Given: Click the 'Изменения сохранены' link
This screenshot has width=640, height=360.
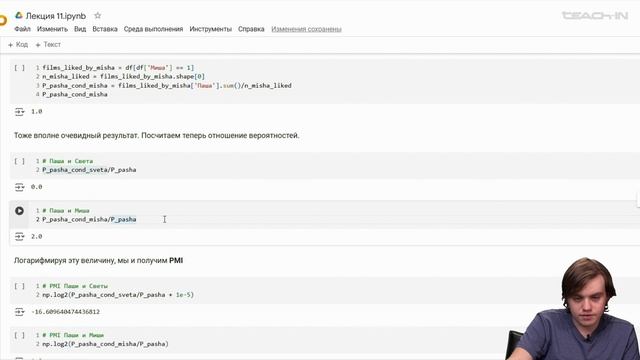Looking at the screenshot, I should (x=307, y=29).
